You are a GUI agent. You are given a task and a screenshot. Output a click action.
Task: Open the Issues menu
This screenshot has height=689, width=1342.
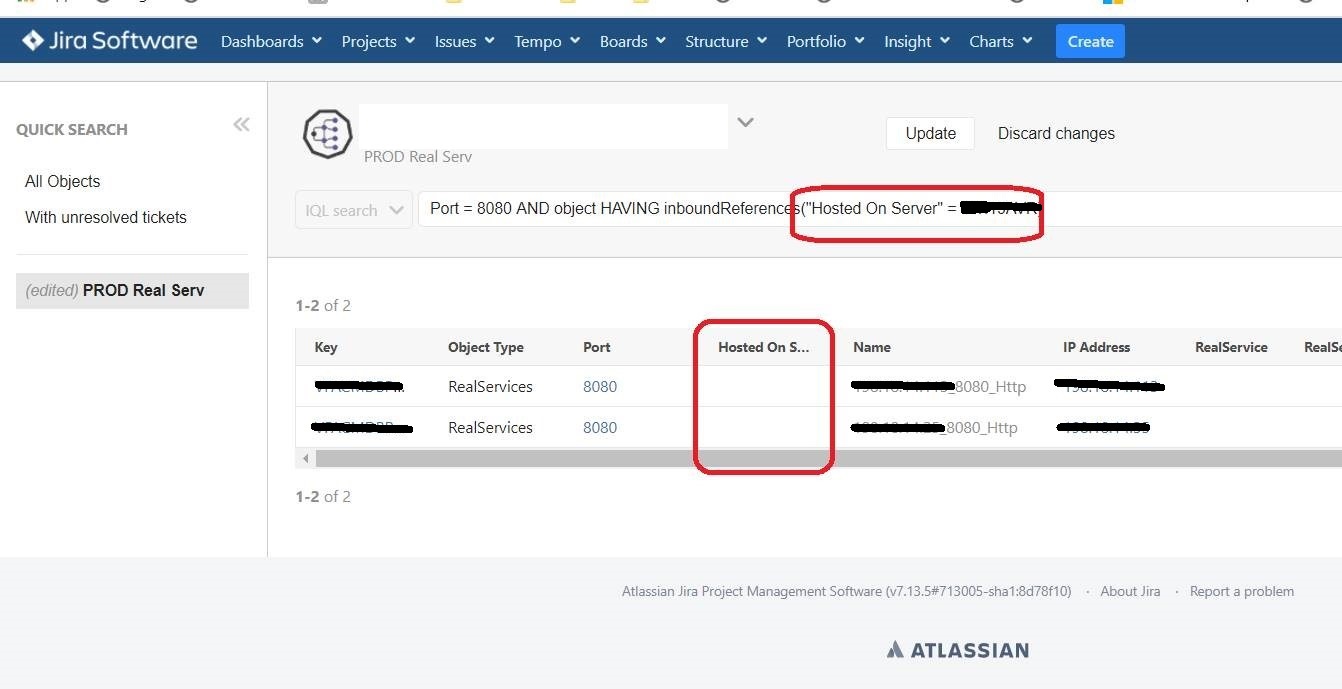tap(464, 41)
